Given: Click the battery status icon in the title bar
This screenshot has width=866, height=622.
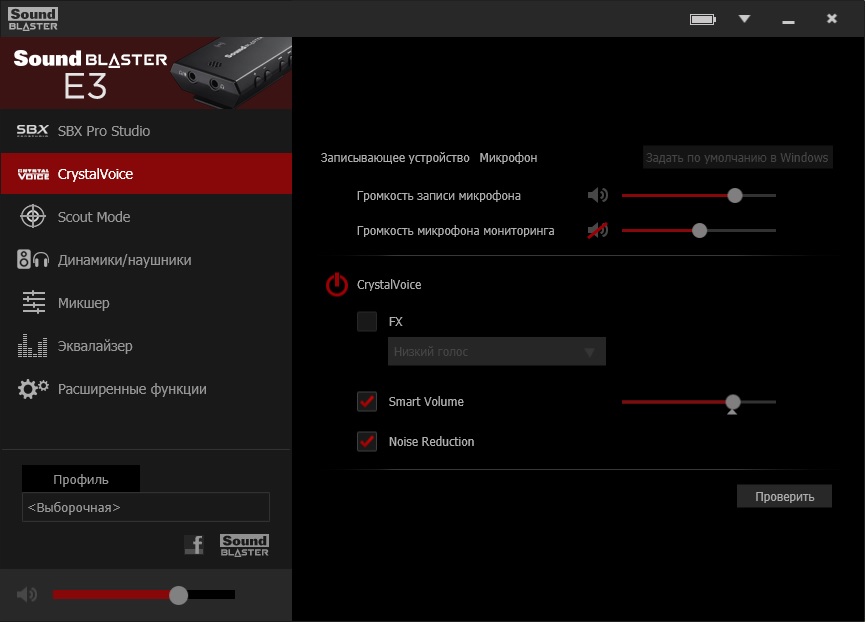Looking at the screenshot, I should [x=703, y=19].
